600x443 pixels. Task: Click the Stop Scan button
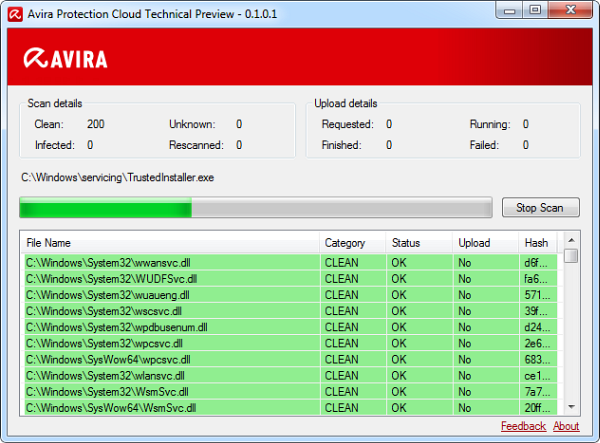[541, 207]
